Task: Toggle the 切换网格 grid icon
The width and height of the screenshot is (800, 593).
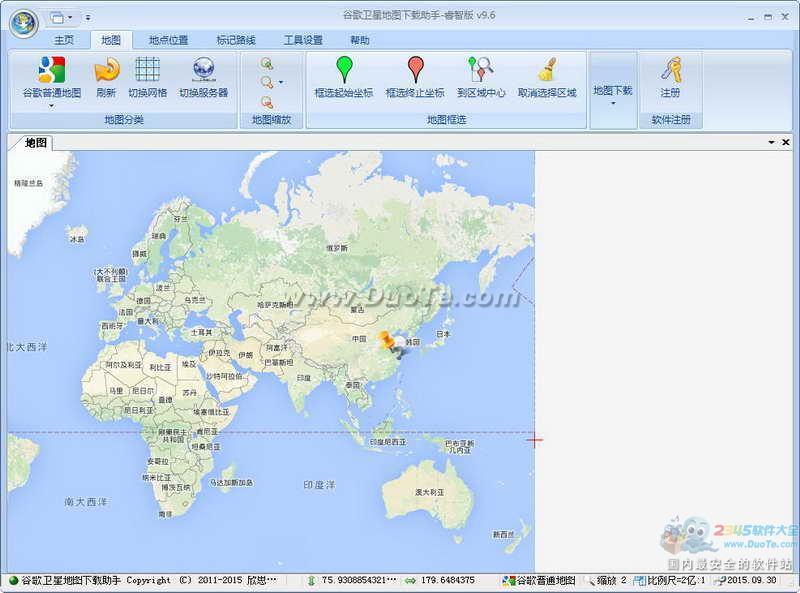Action: (147, 69)
